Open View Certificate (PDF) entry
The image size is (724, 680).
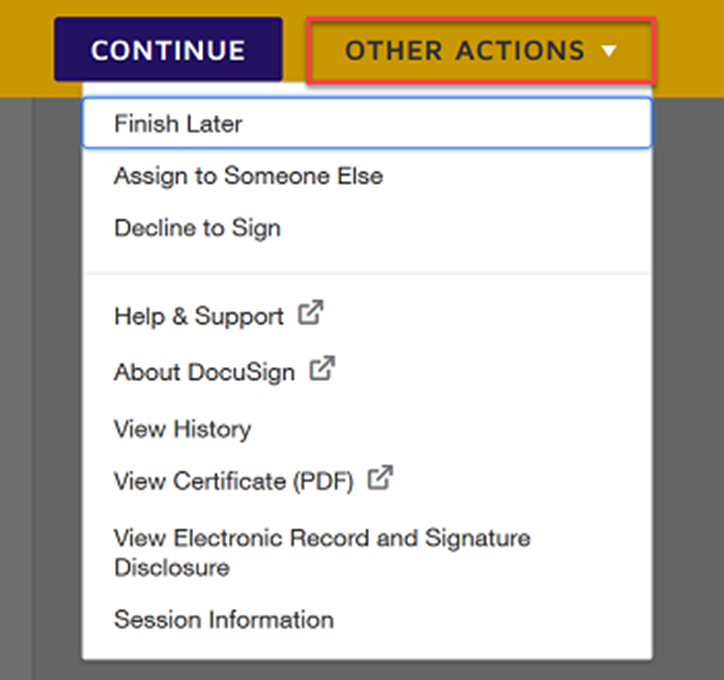[234, 482]
